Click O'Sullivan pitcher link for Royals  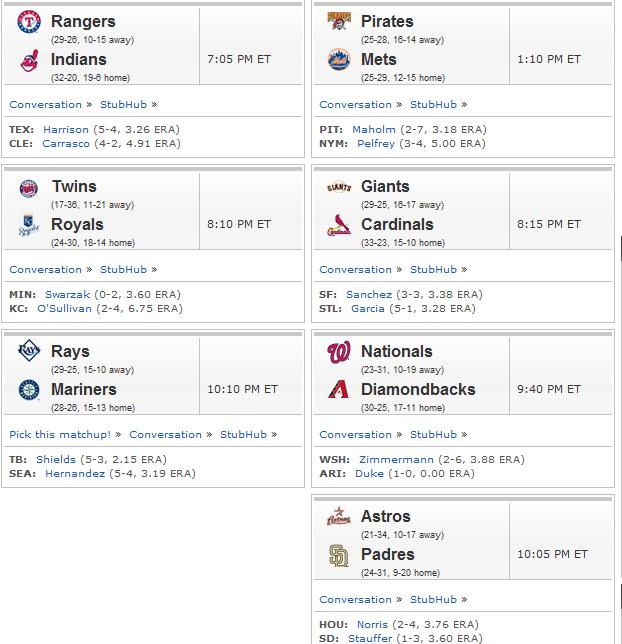click(x=65, y=309)
